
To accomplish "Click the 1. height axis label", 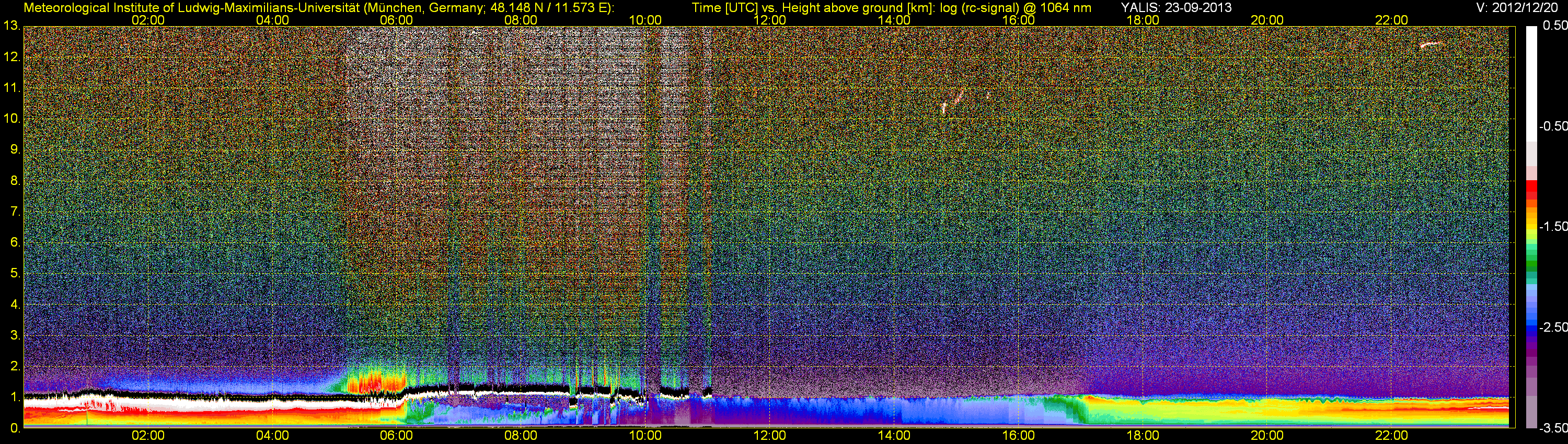I will tap(15, 397).
